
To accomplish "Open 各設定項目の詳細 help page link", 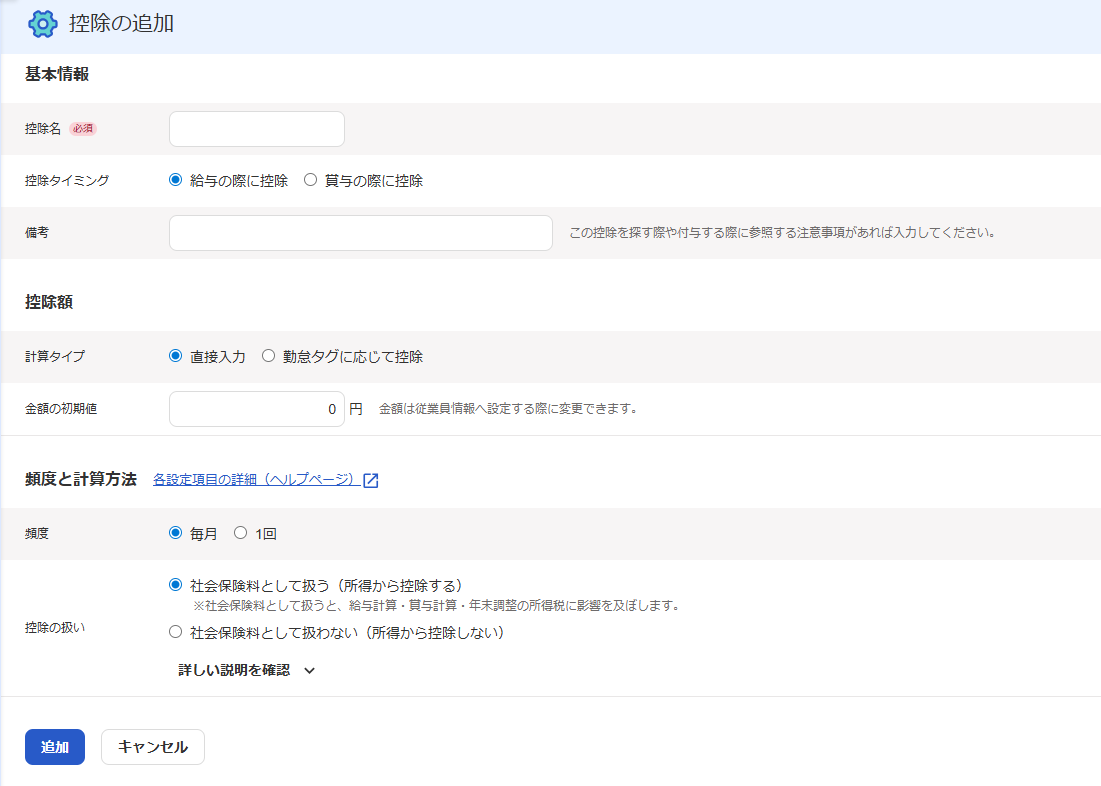I will [x=257, y=480].
